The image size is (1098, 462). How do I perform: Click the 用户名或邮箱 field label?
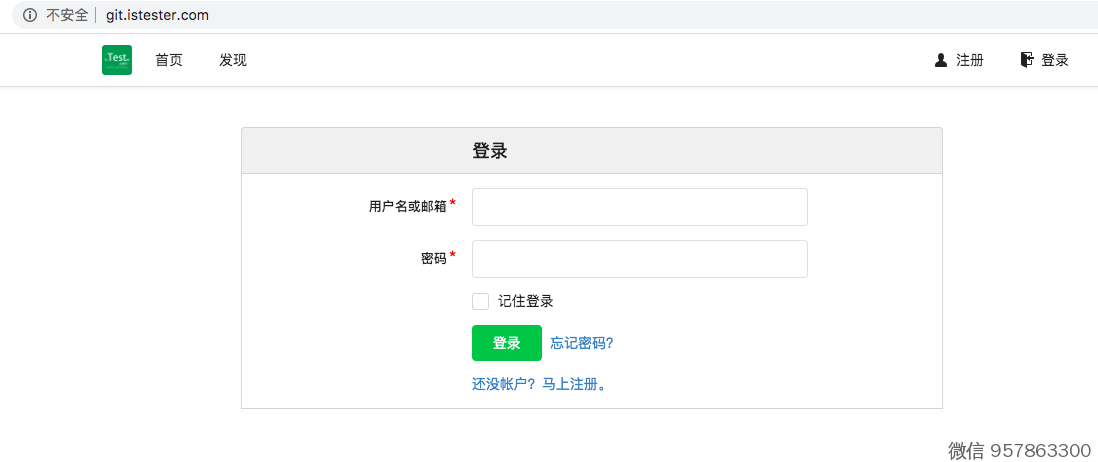(407, 207)
